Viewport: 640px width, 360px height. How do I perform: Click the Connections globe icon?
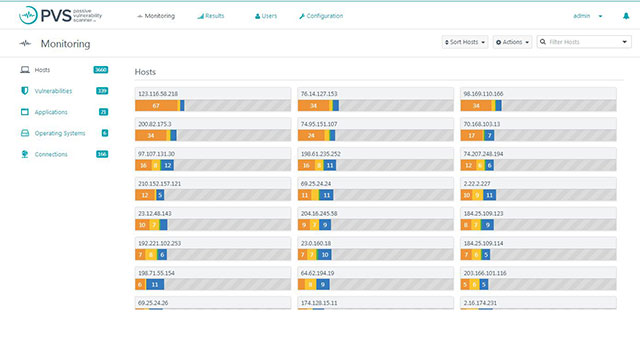[25, 154]
